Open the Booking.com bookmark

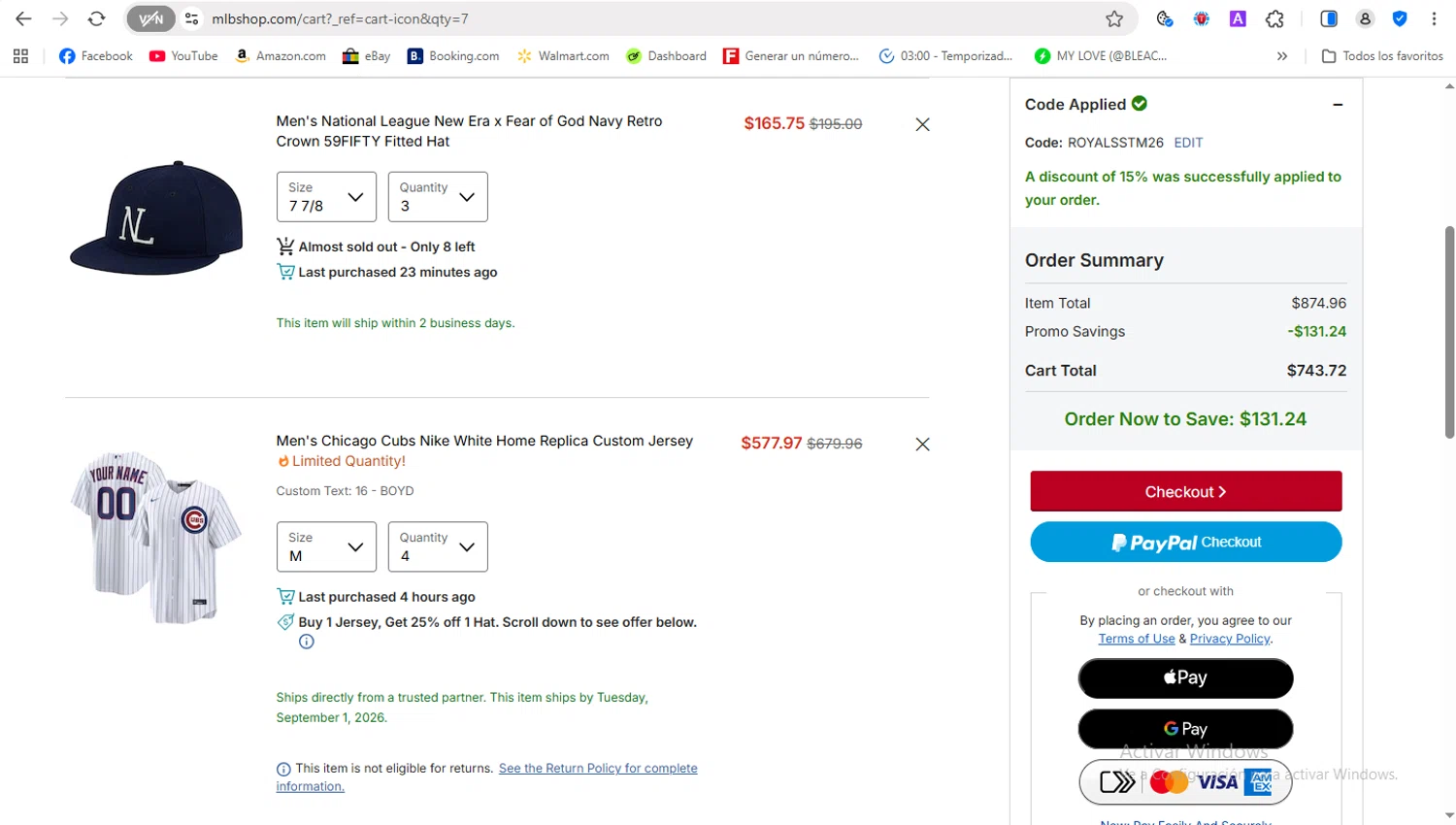(x=453, y=56)
